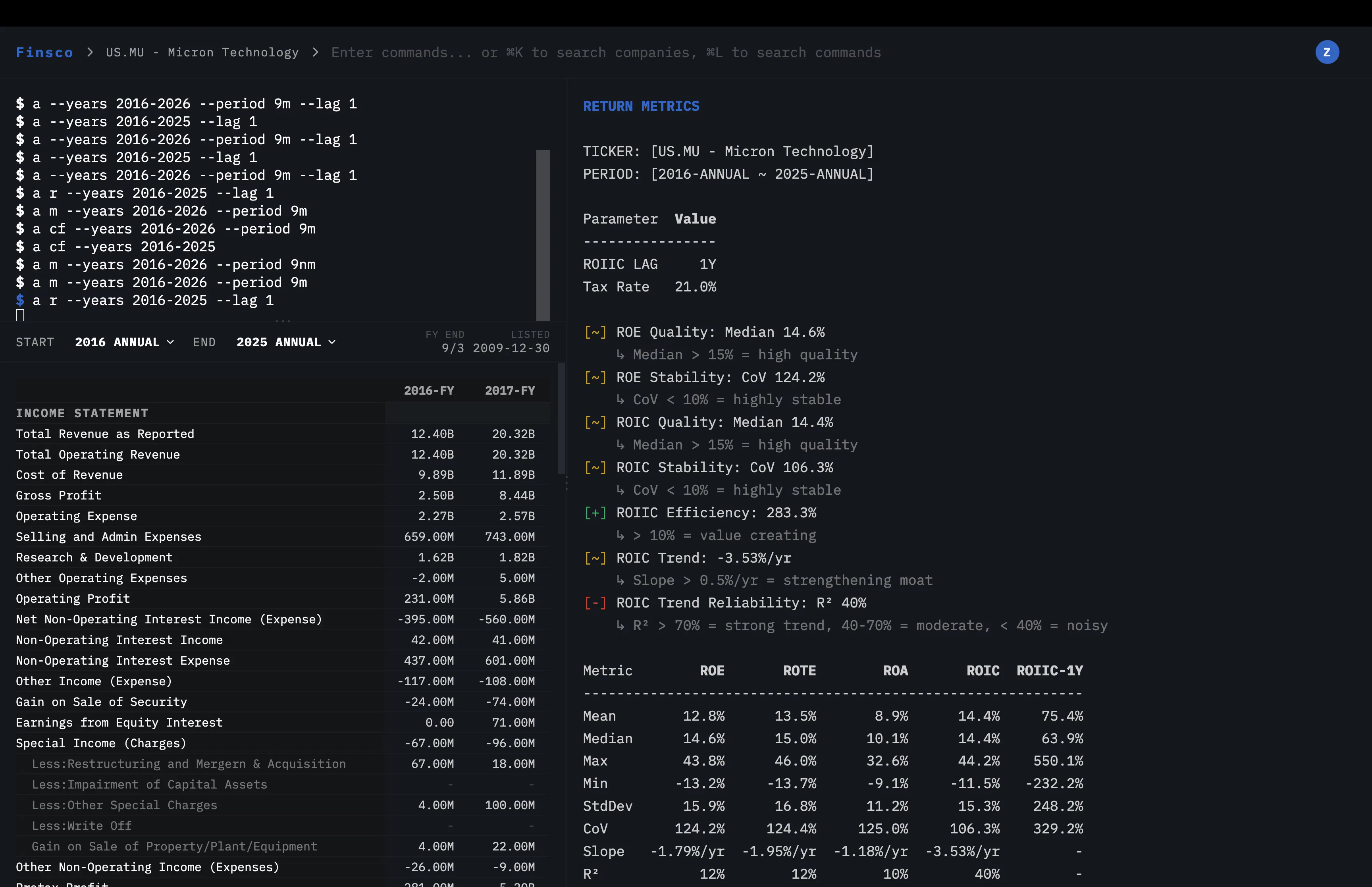Click the Special Income (Charges) row label
This screenshot has height=887, width=1372.
pyautogui.click(x=101, y=743)
